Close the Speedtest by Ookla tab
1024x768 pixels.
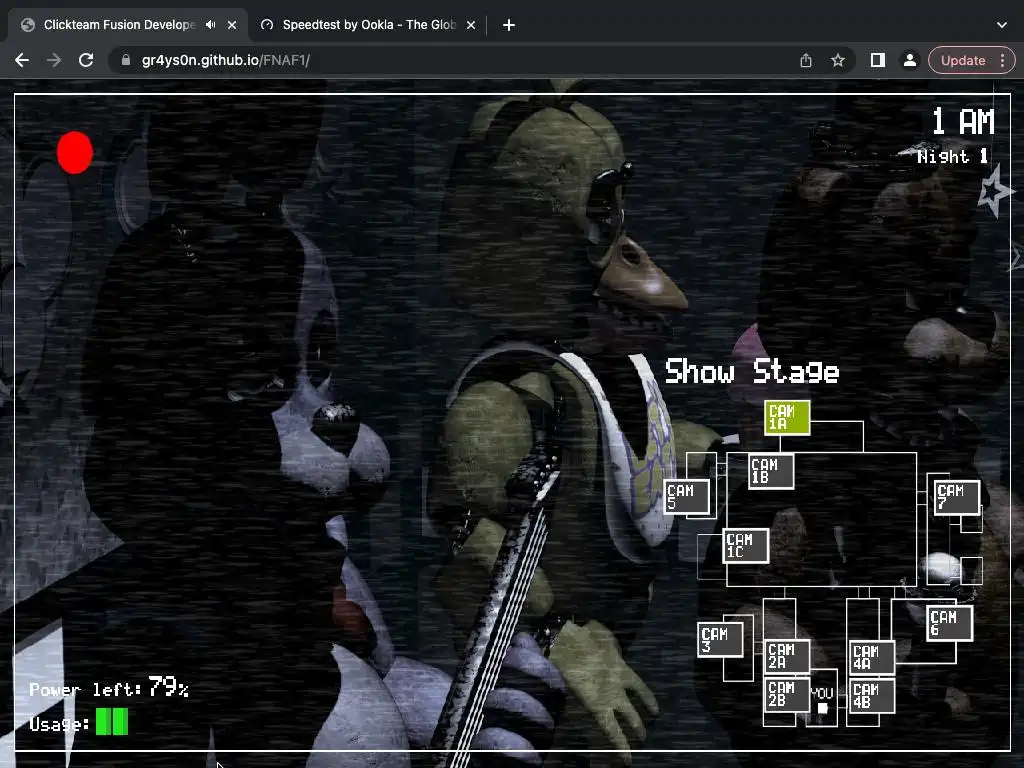471,25
